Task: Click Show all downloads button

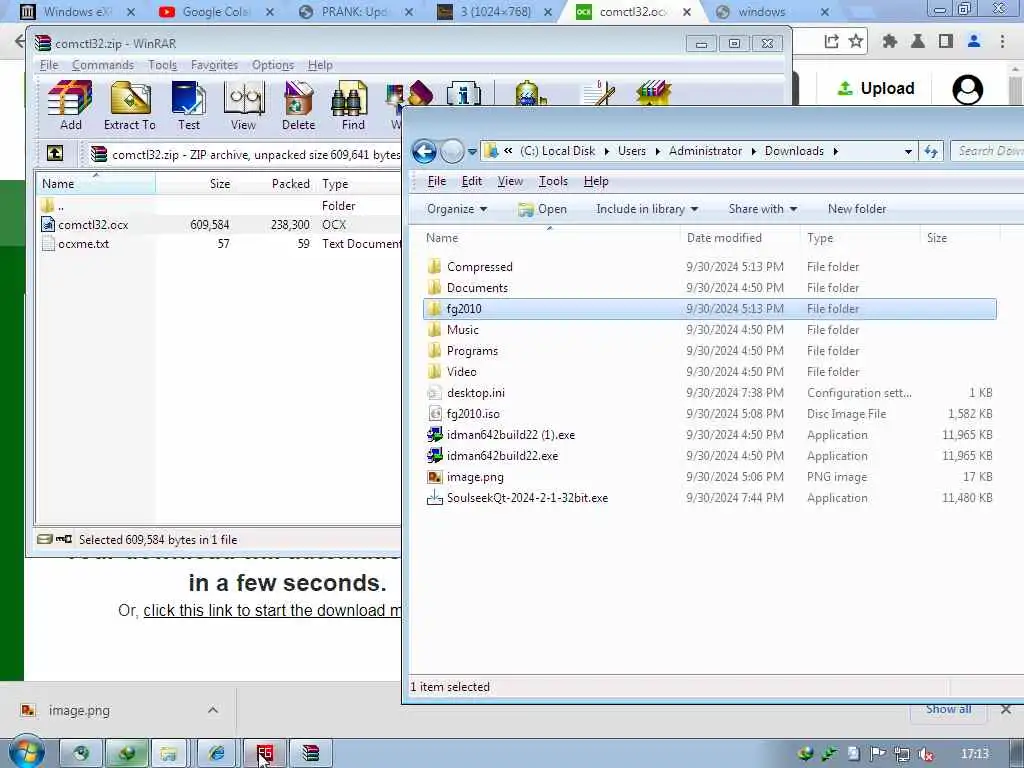Action: [948, 710]
